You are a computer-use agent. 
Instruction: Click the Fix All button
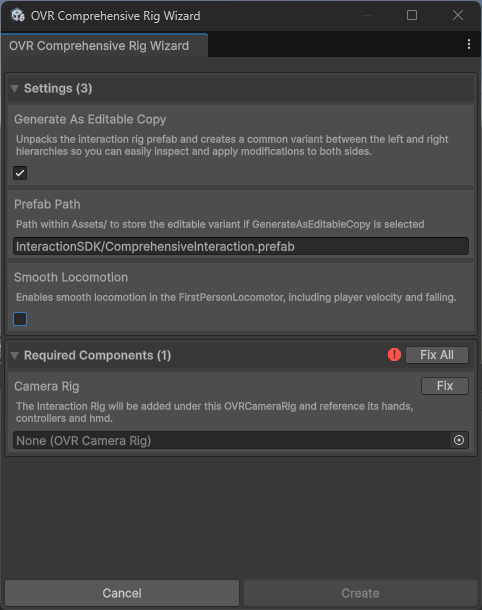tap(437, 355)
